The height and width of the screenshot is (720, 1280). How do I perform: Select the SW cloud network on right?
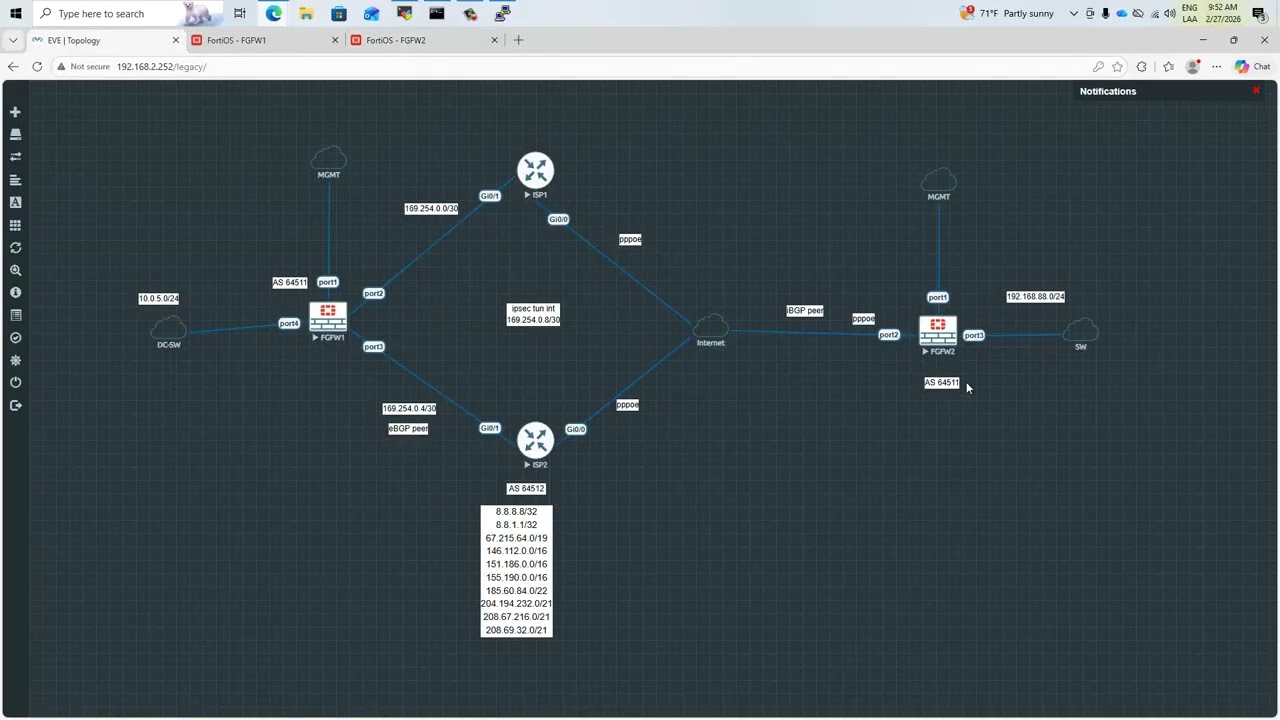(x=1080, y=330)
